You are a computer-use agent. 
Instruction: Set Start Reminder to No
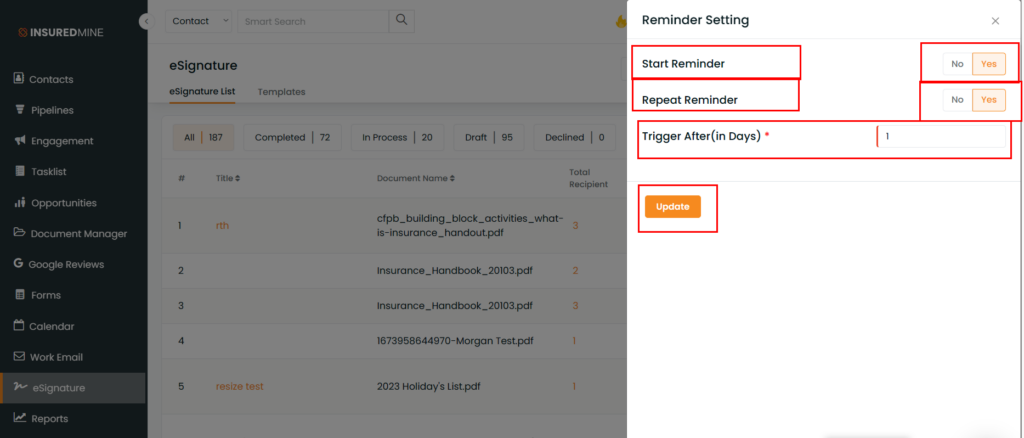(957, 64)
